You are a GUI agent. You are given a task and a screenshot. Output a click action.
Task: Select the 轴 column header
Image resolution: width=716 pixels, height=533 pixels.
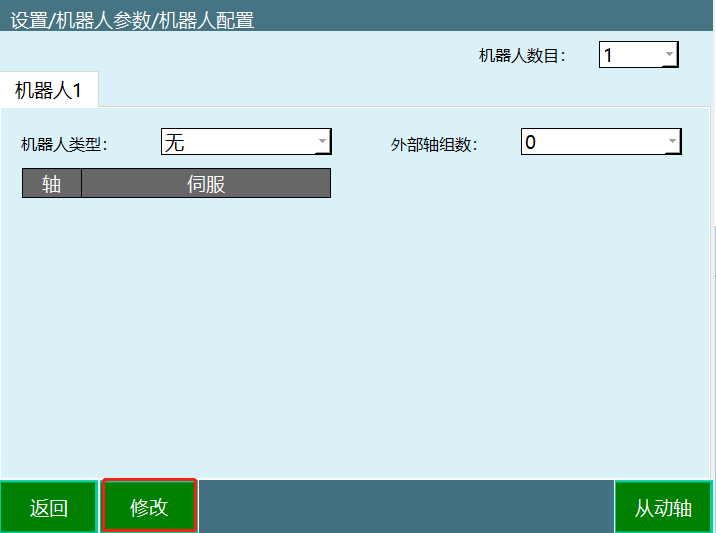52,184
